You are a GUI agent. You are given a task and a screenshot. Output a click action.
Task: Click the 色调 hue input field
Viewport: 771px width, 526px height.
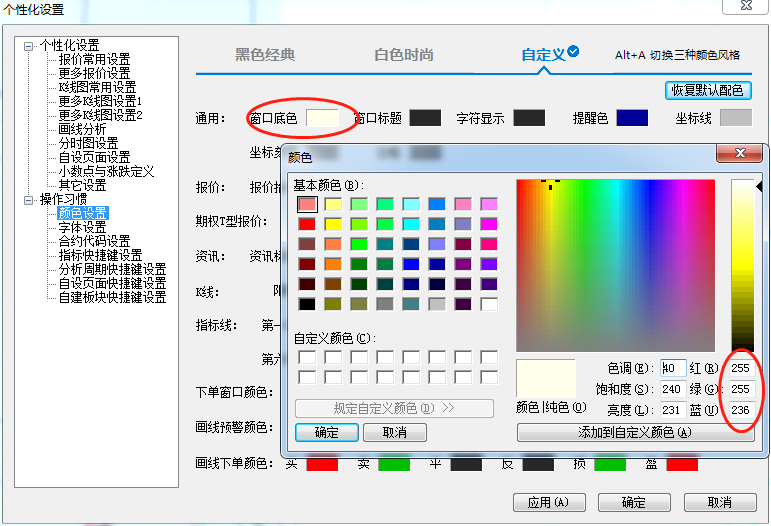coord(673,368)
